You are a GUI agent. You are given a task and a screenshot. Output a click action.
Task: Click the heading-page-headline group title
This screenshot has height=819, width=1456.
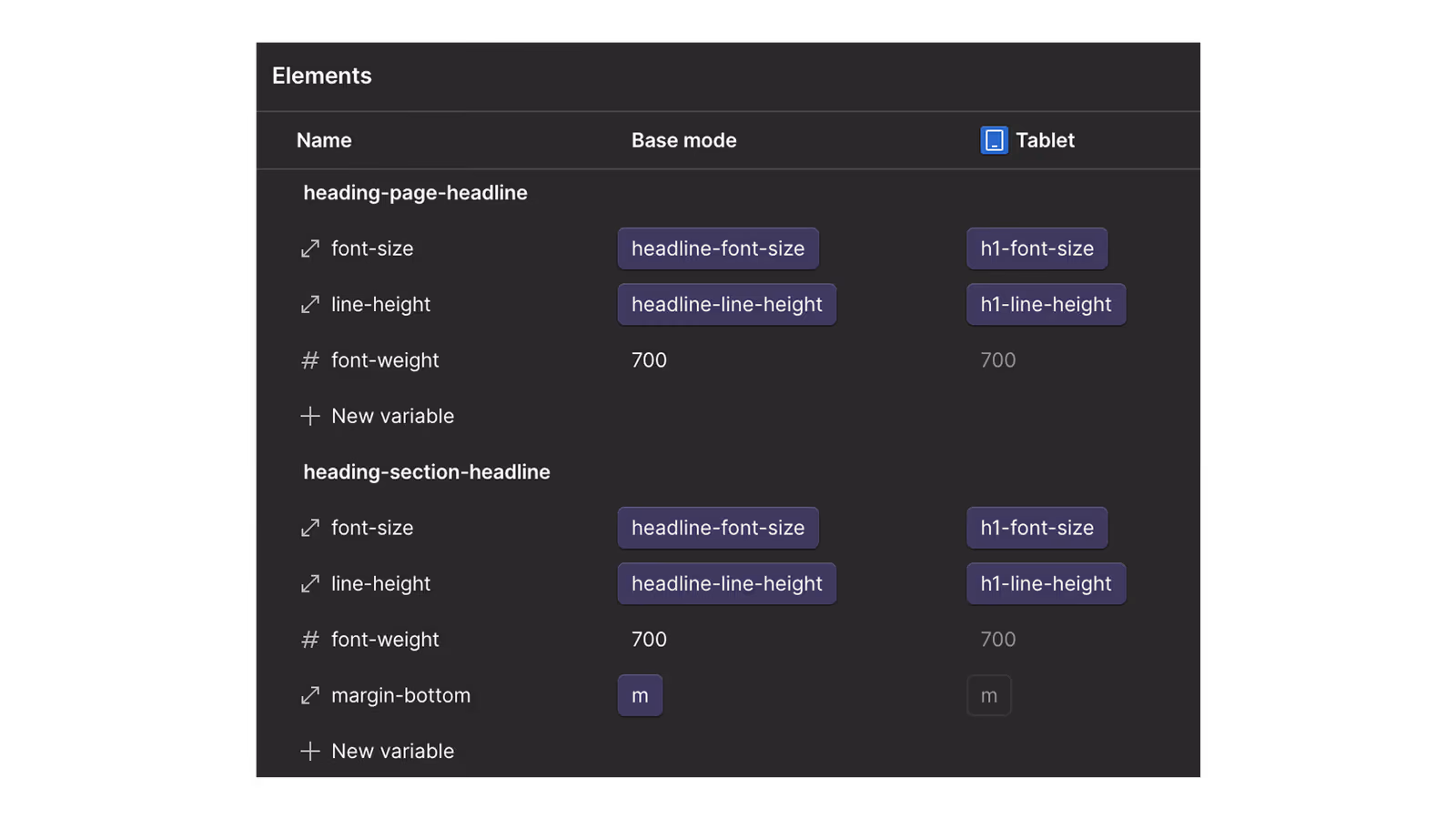click(x=415, y=193)
